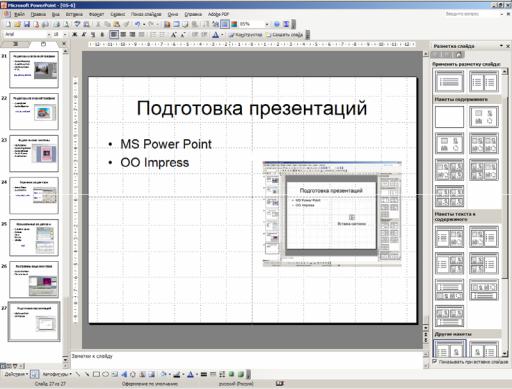
Task: Open the task pane title dropdown arrow
Action: (x=501, y=46)
